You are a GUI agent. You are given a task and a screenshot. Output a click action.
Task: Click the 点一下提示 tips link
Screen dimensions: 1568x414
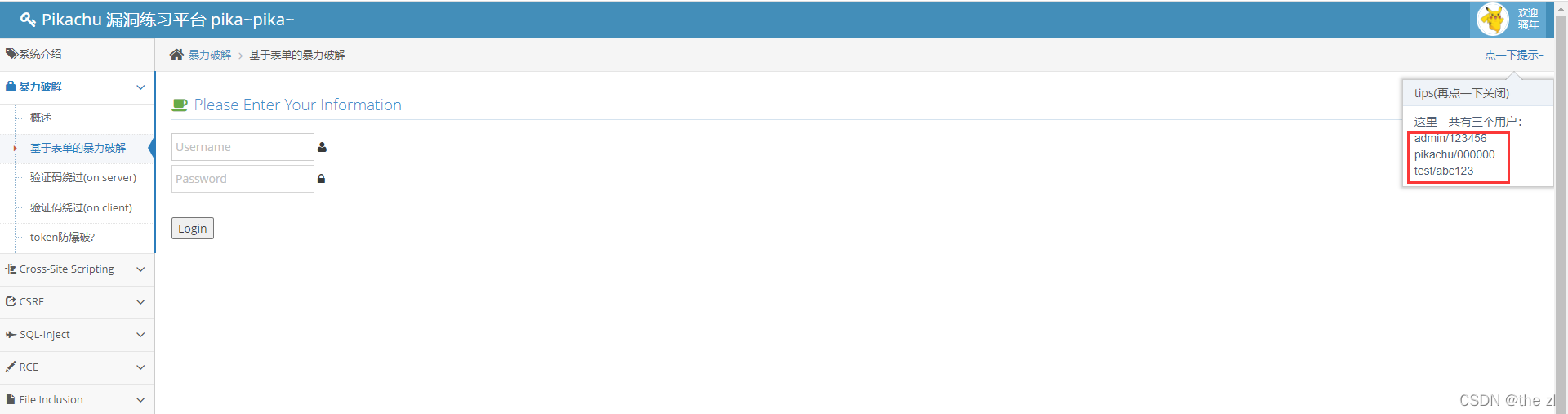(x=1514, y=55)
